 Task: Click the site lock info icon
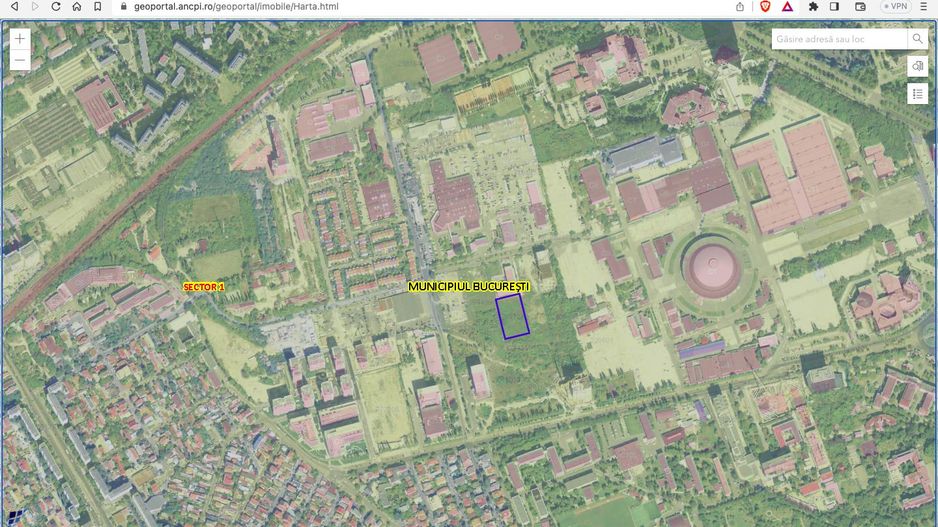click(123, 6)
